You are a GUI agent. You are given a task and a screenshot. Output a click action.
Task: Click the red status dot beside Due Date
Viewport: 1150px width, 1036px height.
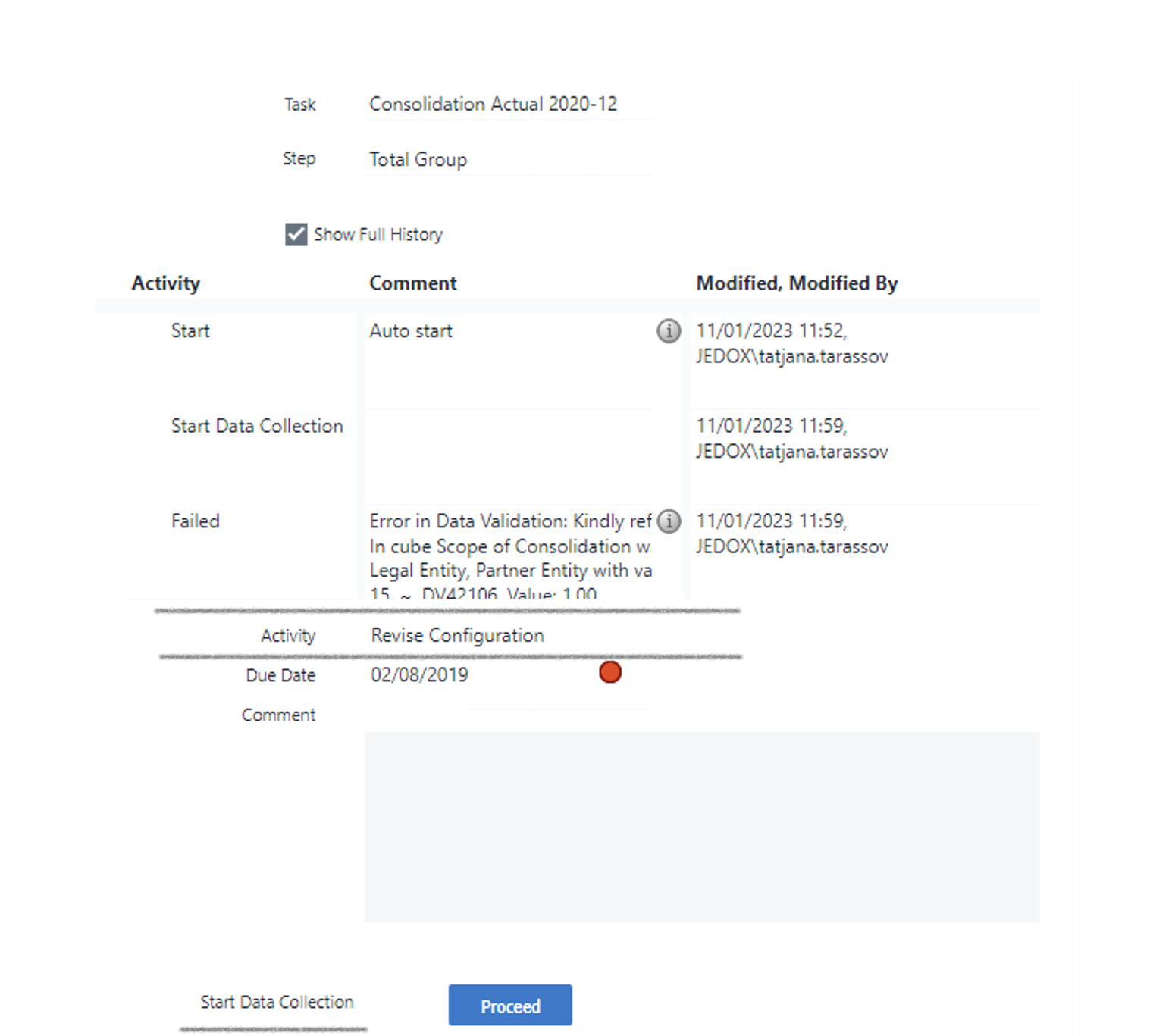tap(610, 672)
